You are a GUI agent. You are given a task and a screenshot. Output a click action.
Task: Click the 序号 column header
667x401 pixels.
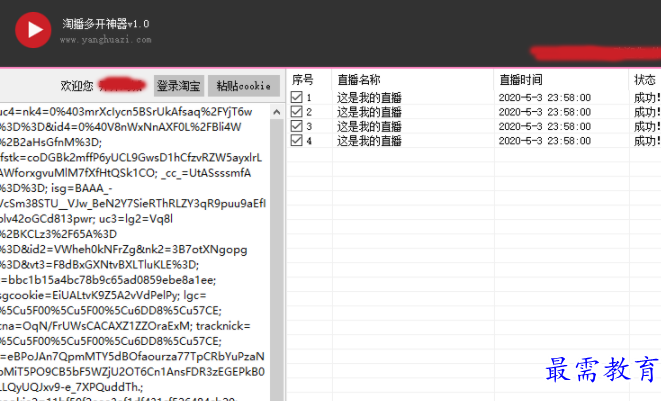pyautogui.click(x=302, y=80)
